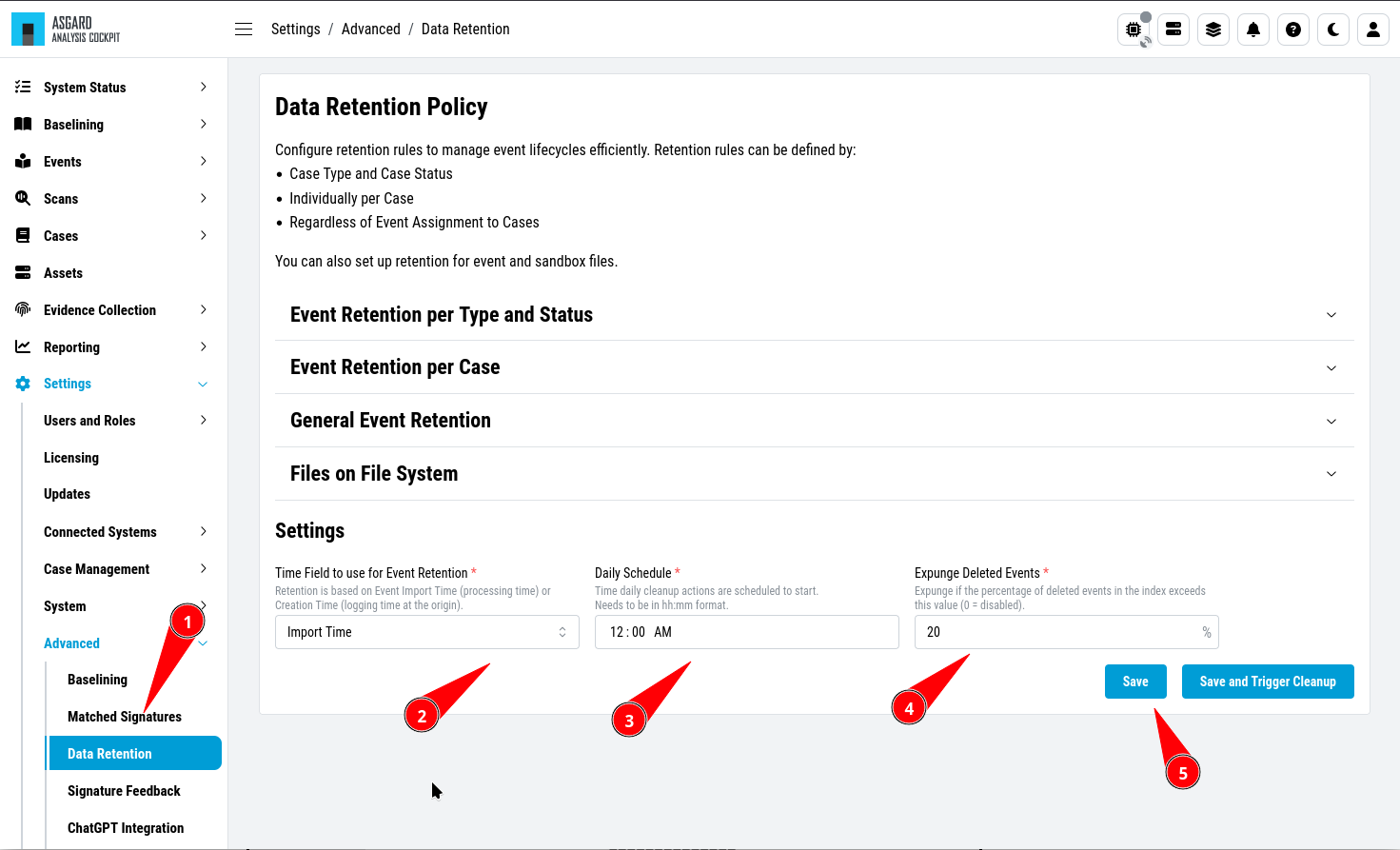1400x850 pixels.
Task: Expand General Event Retention section
Action: [815, 421]
